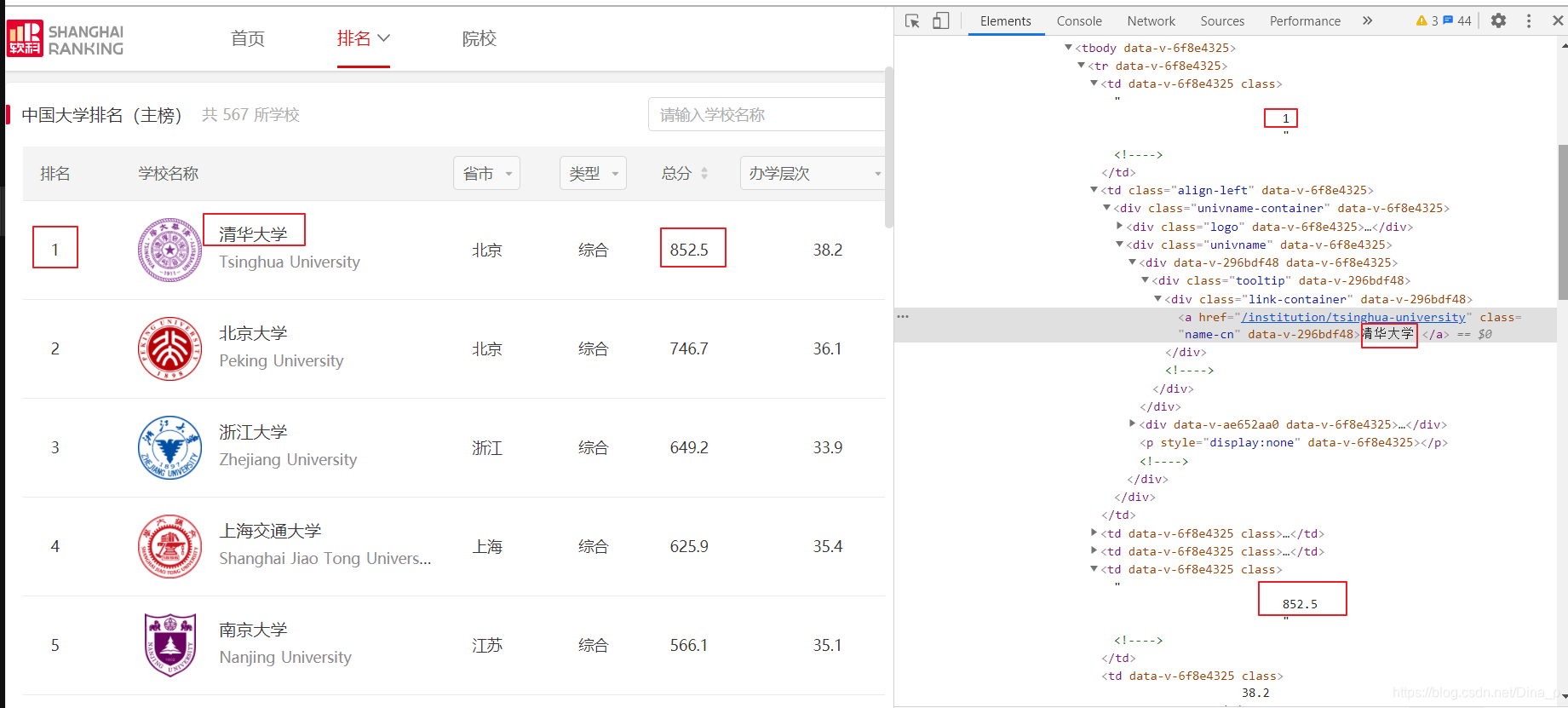Click the messages count icon

tap(1456, 20)
